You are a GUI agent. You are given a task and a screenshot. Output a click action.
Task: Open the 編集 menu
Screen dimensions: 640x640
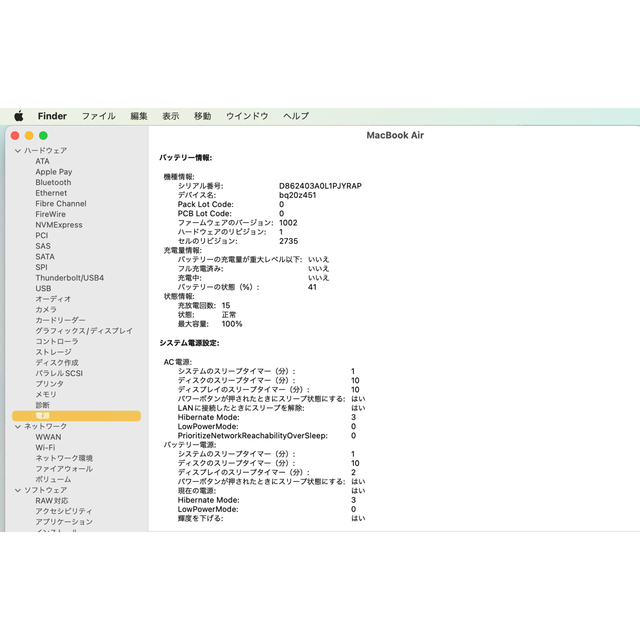pyautogui.click(x=139, y=116)
